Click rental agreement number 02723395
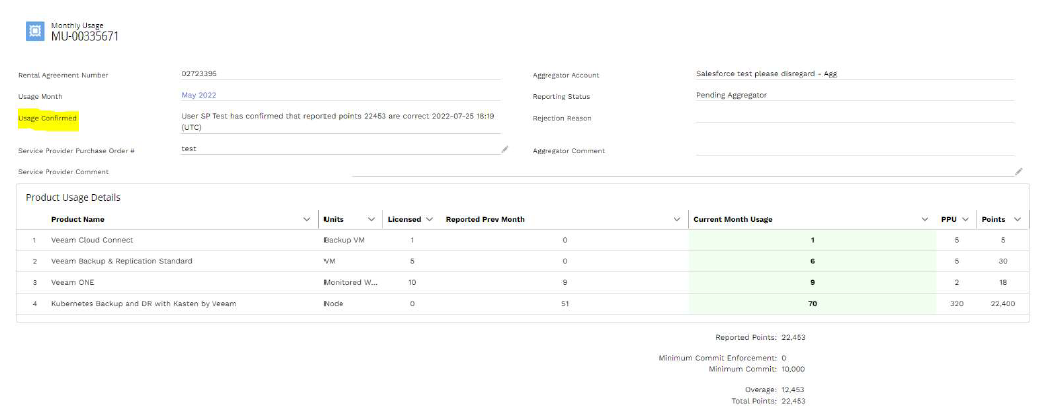Viewport: 1045px width, 410px height. pos(199,74)
